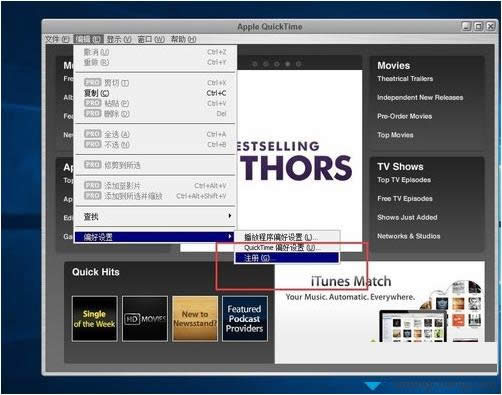Select QuickTime 偏好设置 entry

point(288,248)
